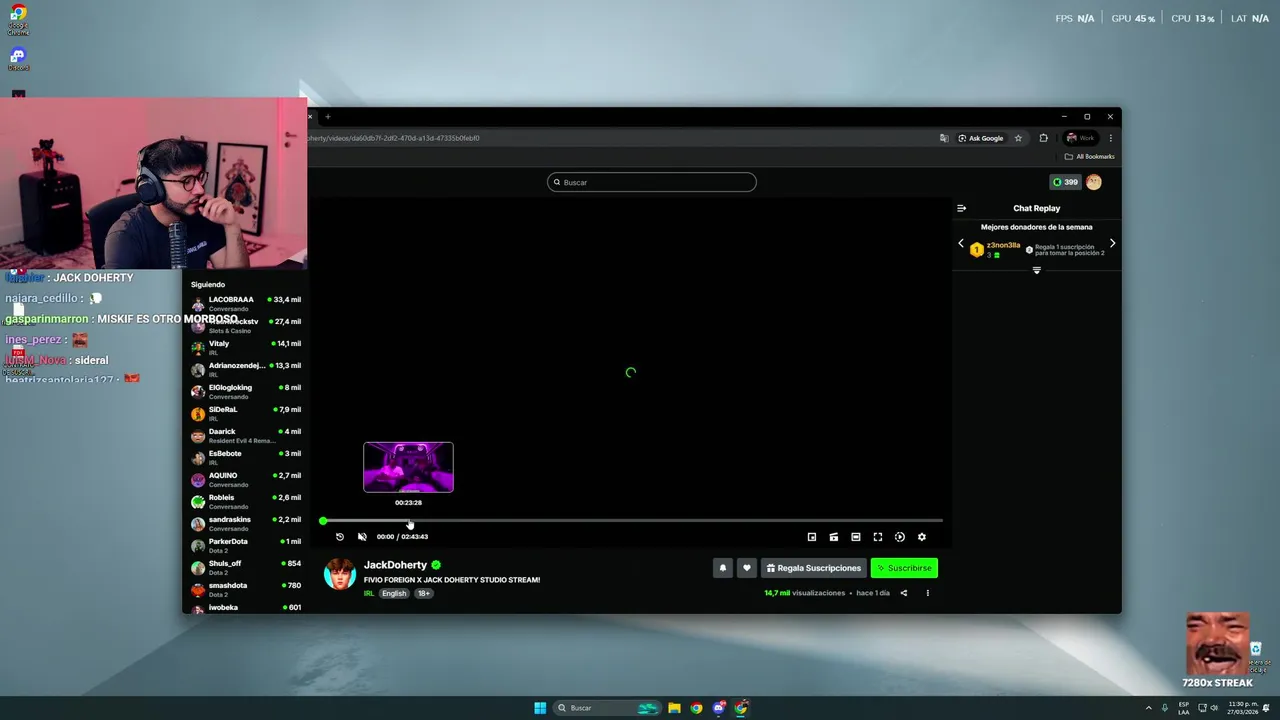1280x720 pixels.
Task: Open EsBebote channel in sidebar
Action: (x=246, y=457)
